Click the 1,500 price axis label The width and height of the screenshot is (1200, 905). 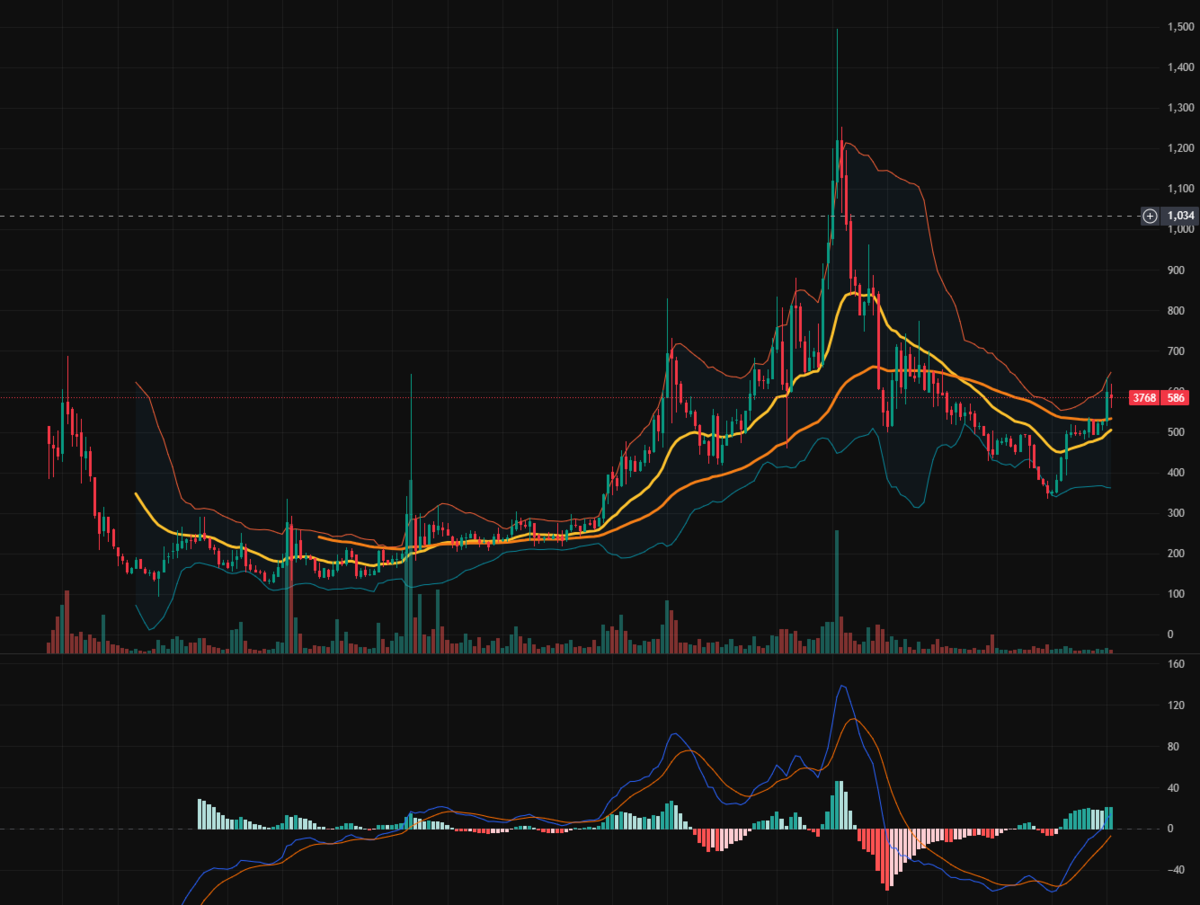[1181, 27]
